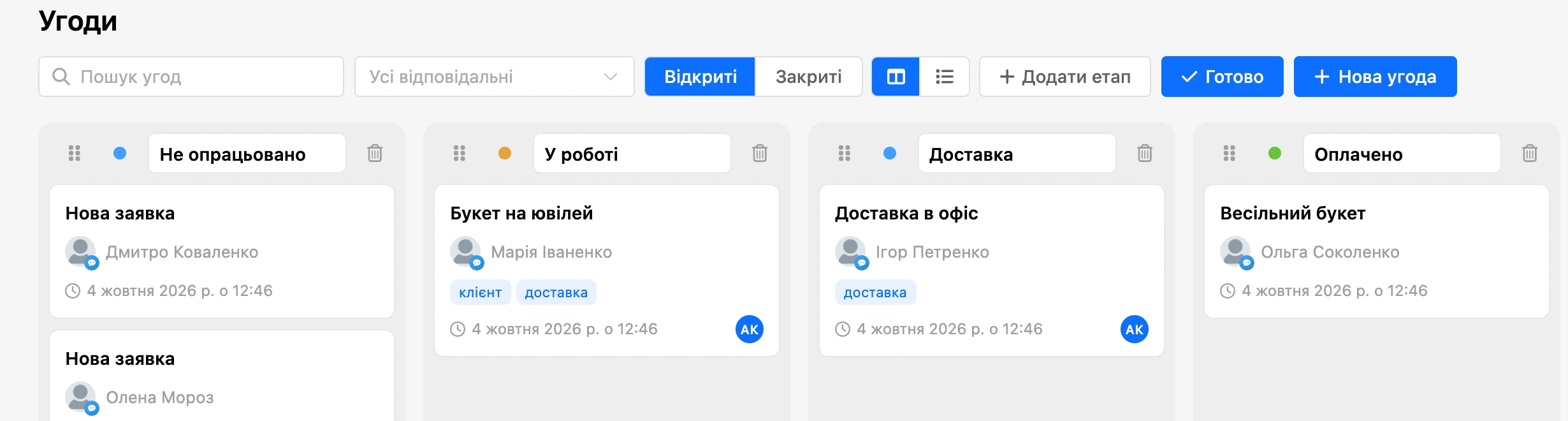This screenshot has width=1568, height=421.
Task: Click Дмитро Коваленко's avatar
Action: point(81,252)
